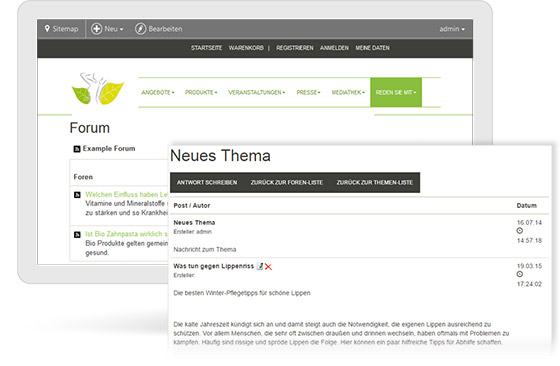
Task: Click Zurück zur Themen-Liste button
Action: click(x=375, y=182)
